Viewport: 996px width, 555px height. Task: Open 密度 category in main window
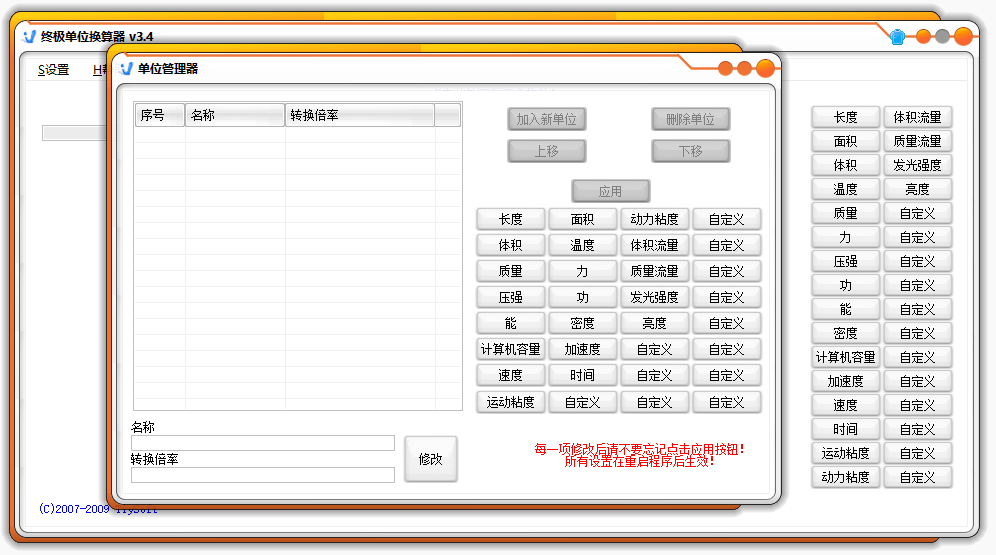tap(845, 333)
